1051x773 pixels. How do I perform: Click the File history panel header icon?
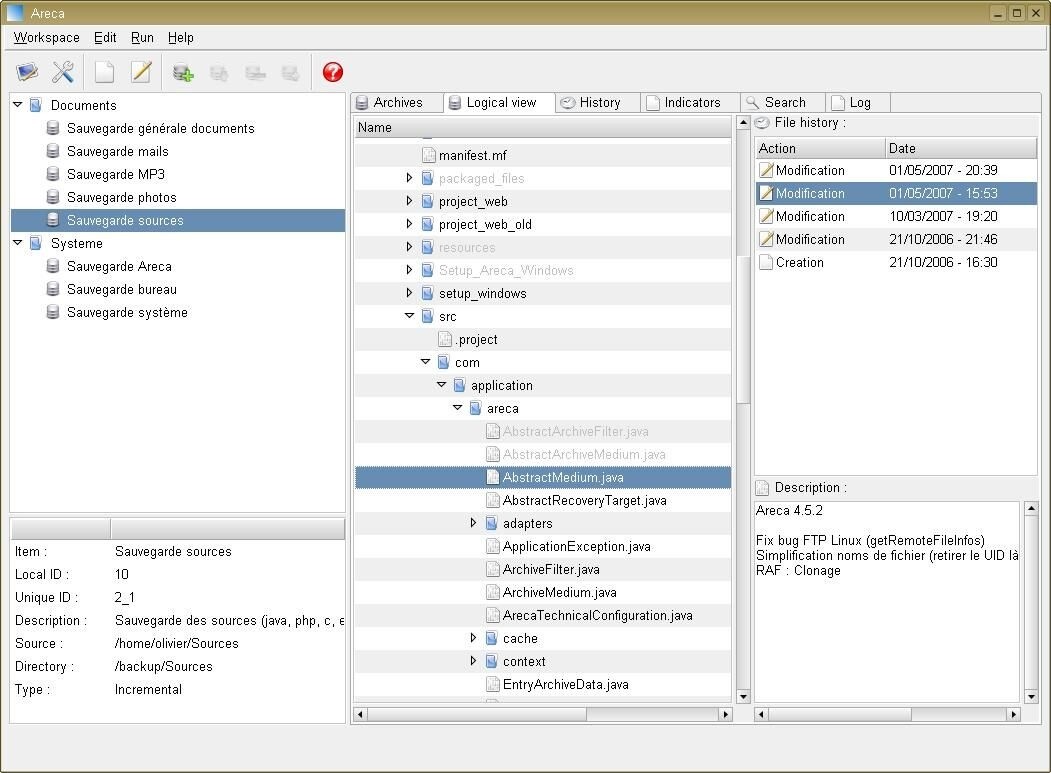click(x=761, y=123)
